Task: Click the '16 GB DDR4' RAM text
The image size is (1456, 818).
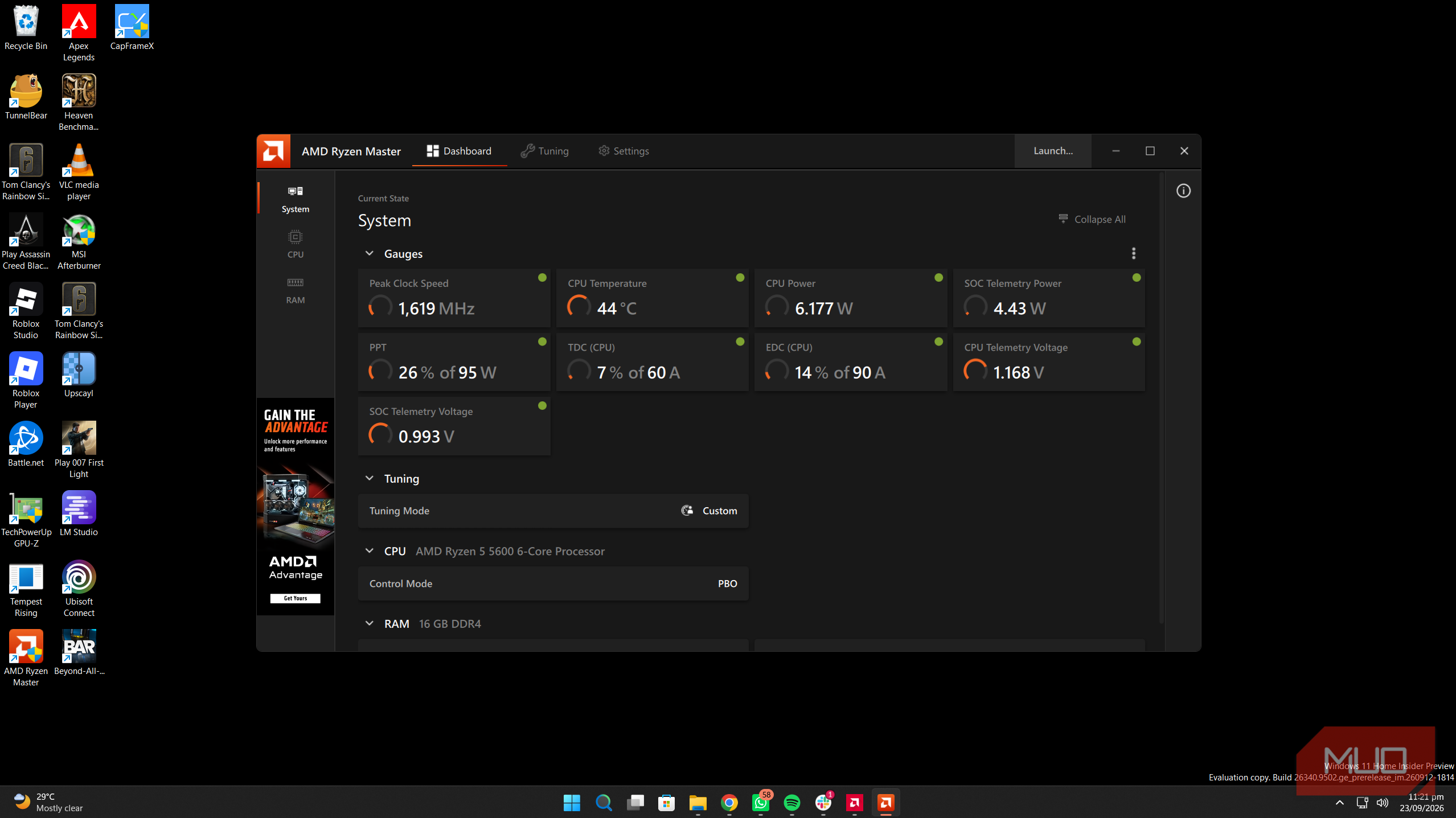Action: (x=450, y=624)
